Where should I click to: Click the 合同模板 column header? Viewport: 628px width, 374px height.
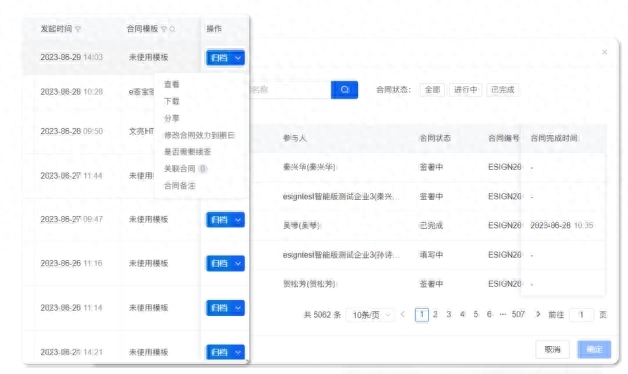coord(142,29)
